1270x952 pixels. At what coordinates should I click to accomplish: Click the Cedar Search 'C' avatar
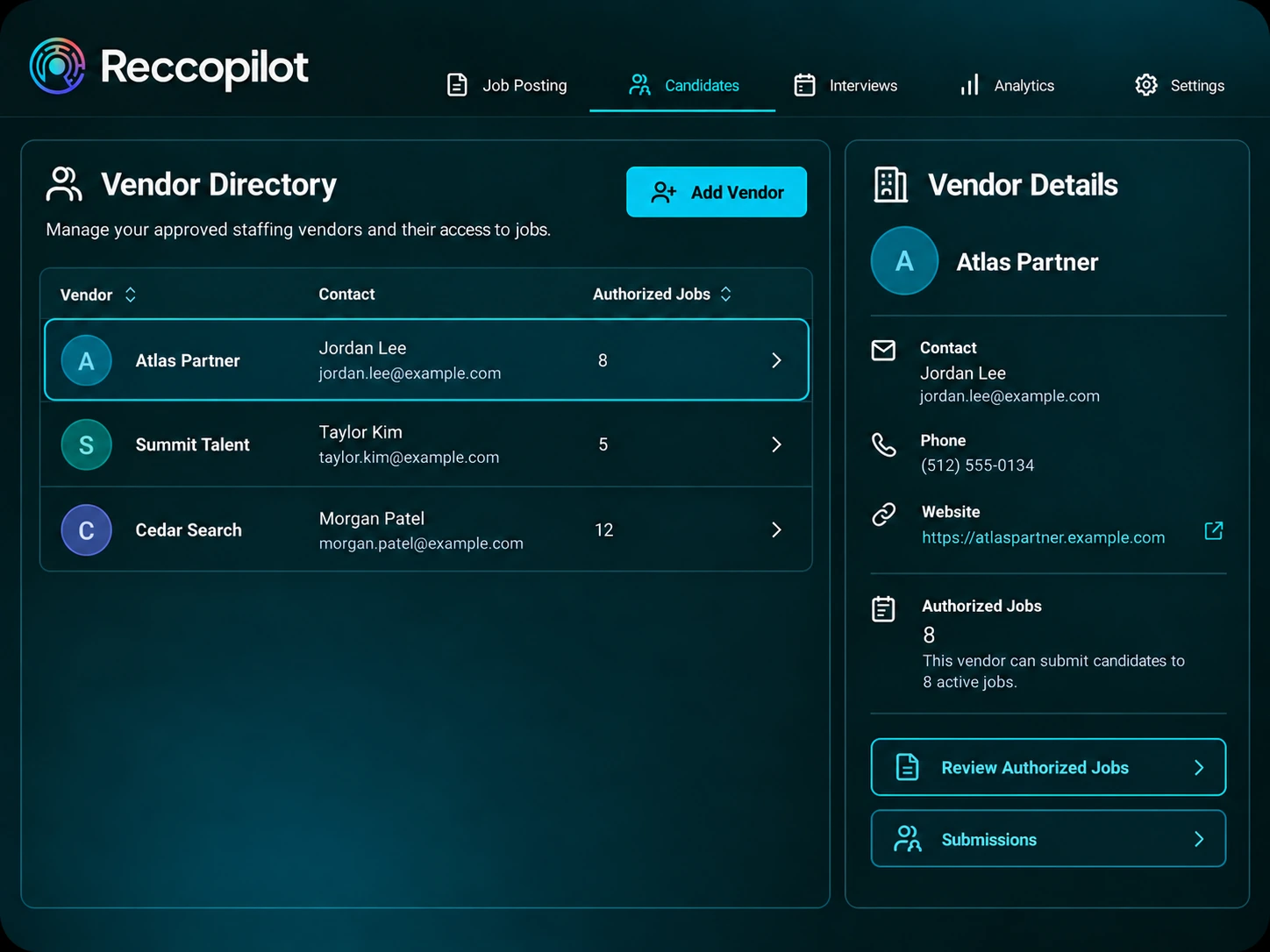pyautogui.click(x=86, y=530)
